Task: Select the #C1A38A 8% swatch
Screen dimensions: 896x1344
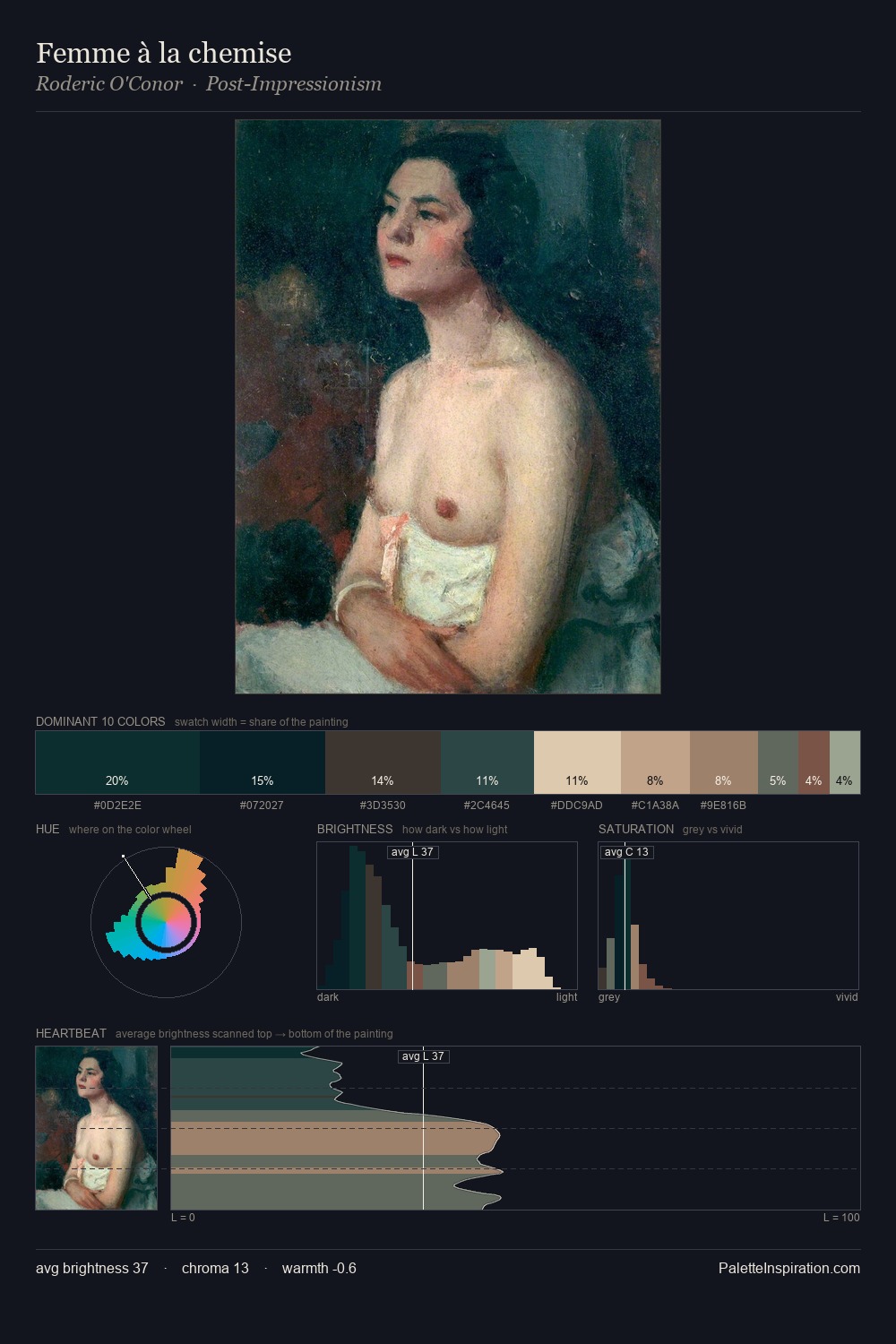Action: coord(655,762)
